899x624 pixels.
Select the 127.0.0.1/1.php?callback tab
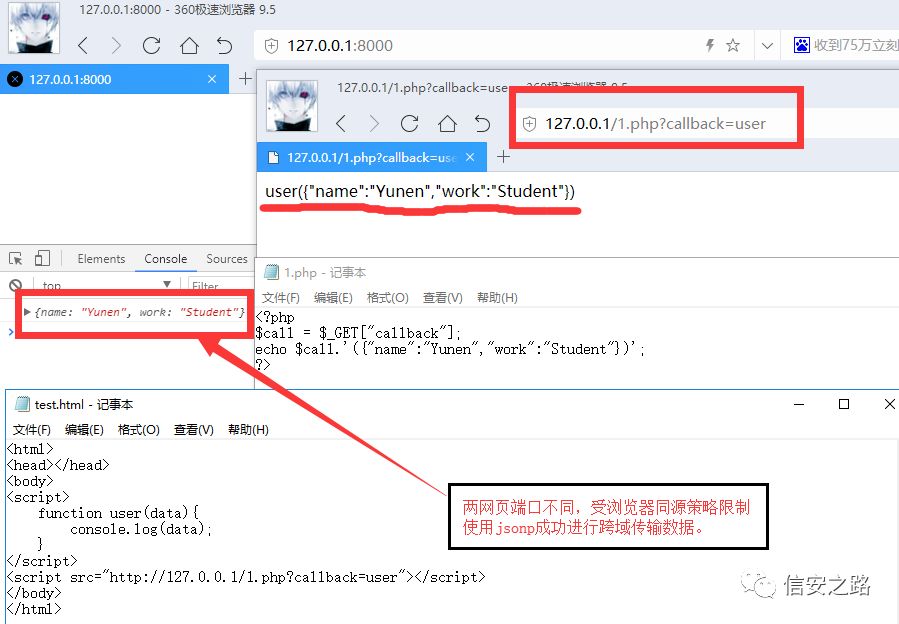coord(372,157)
